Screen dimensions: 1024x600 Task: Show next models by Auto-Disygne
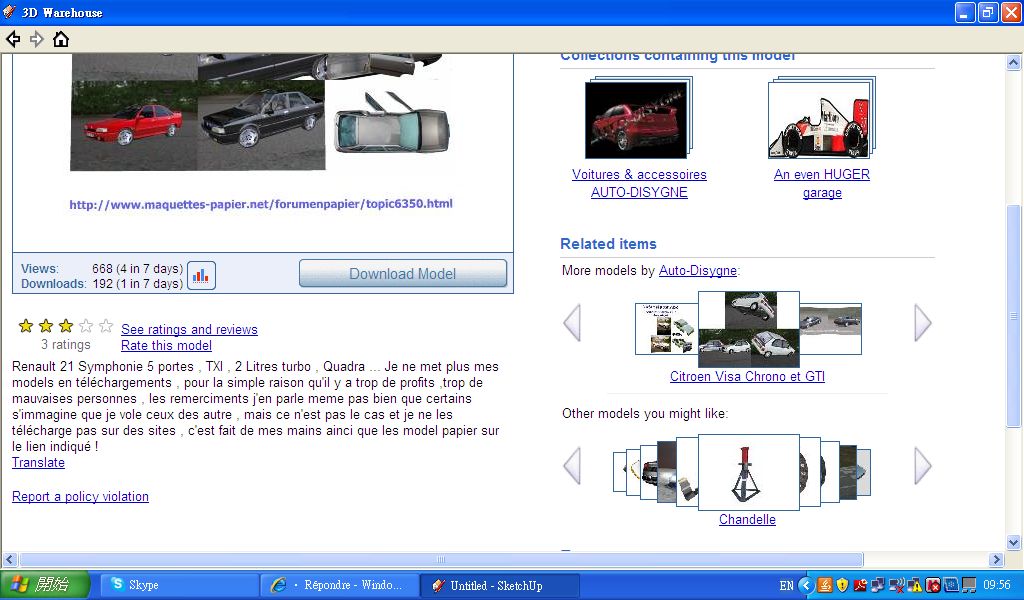tap(922, 323)
